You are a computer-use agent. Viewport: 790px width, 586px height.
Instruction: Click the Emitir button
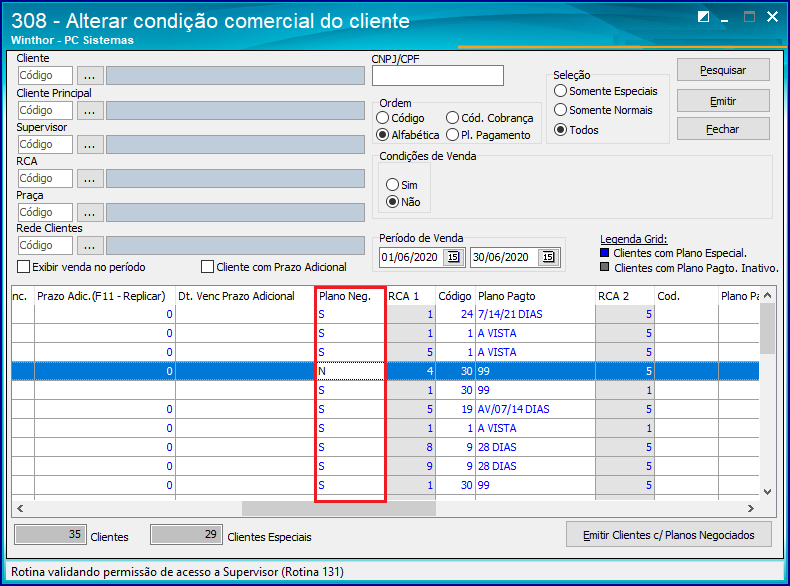(723, 101)
